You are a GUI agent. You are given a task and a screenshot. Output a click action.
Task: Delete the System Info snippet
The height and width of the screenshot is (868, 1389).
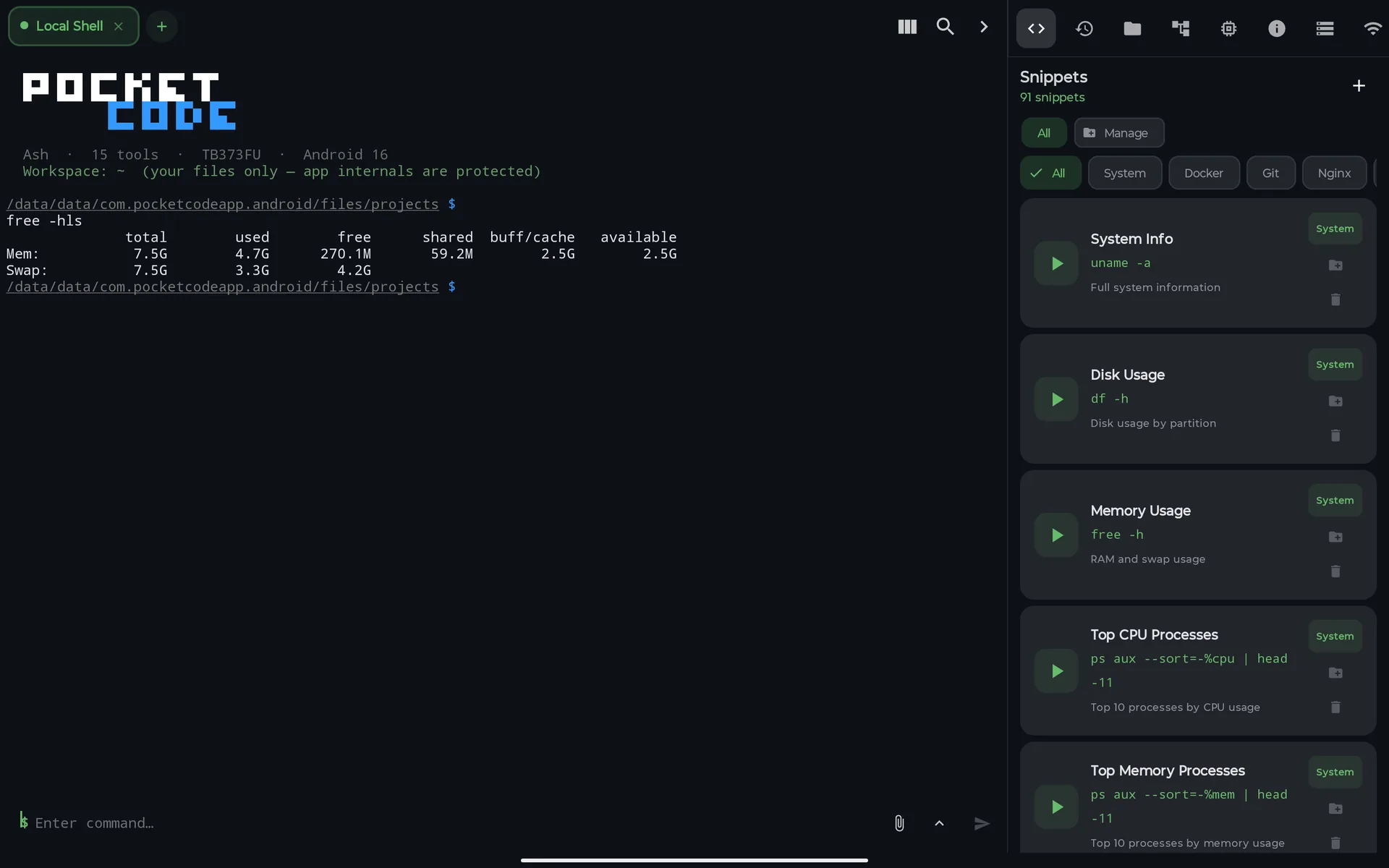point(1335,299)
